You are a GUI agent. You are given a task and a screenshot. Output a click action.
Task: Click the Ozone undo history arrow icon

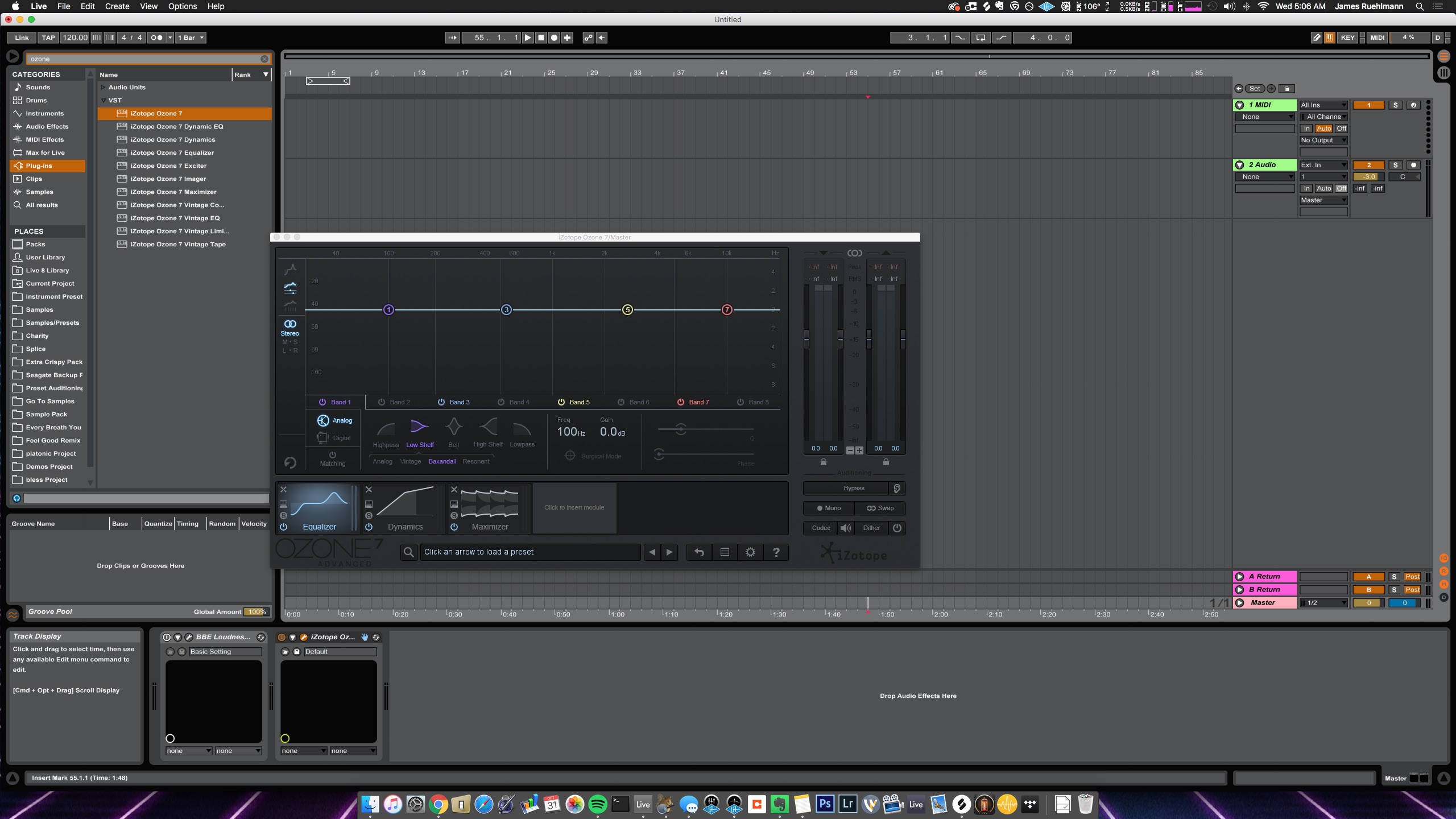[699, 552]
